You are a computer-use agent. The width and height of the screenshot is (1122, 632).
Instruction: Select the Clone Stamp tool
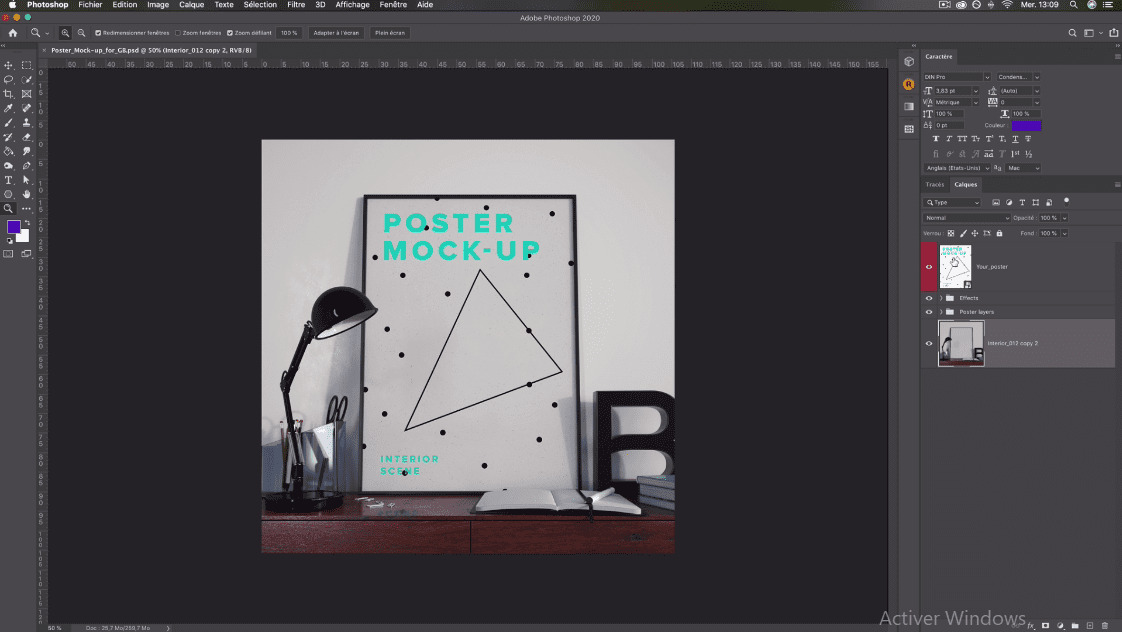(26, 122)
